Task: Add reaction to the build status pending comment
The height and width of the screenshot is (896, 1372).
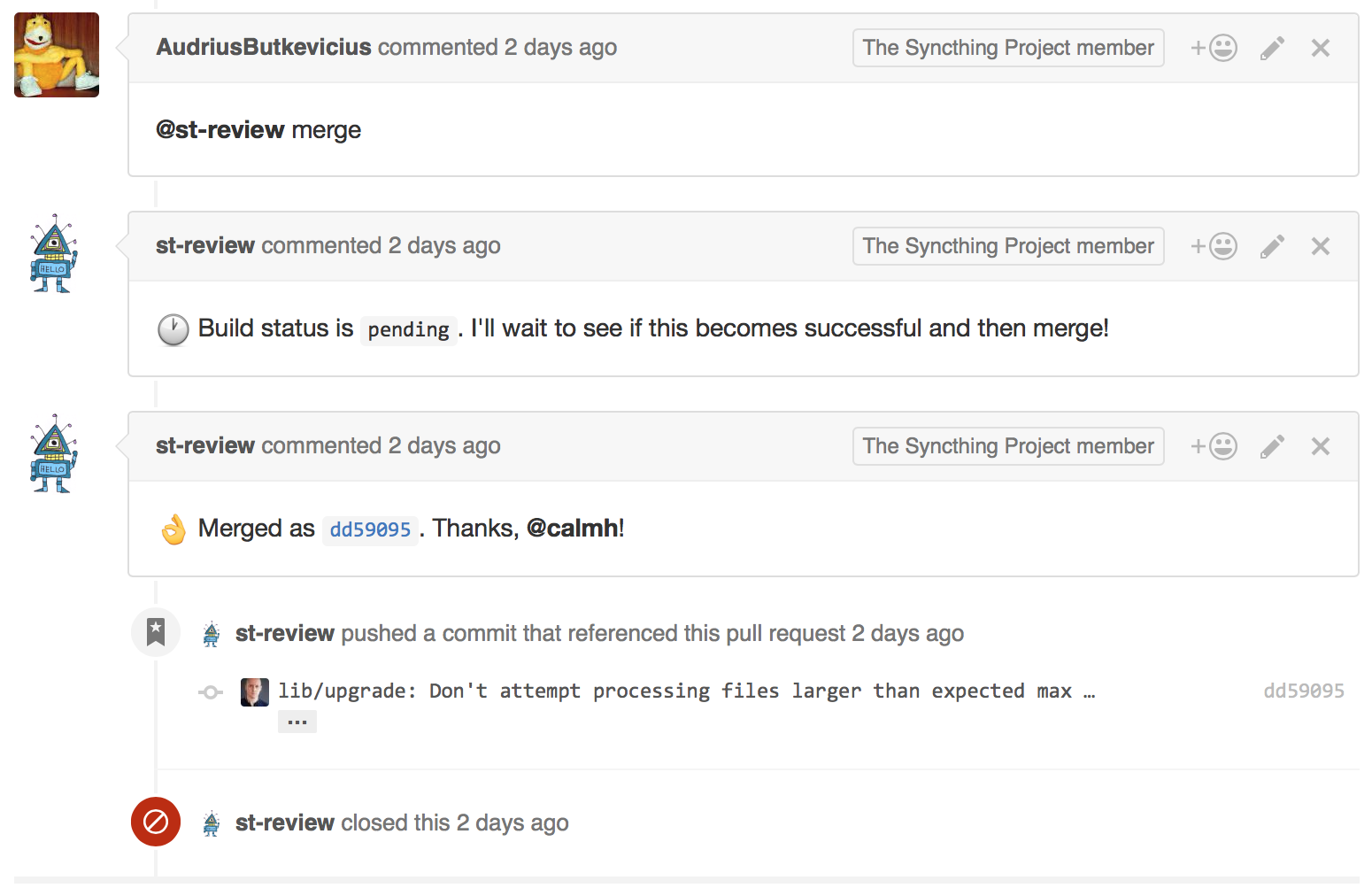Action: [x=1214, y=246]
